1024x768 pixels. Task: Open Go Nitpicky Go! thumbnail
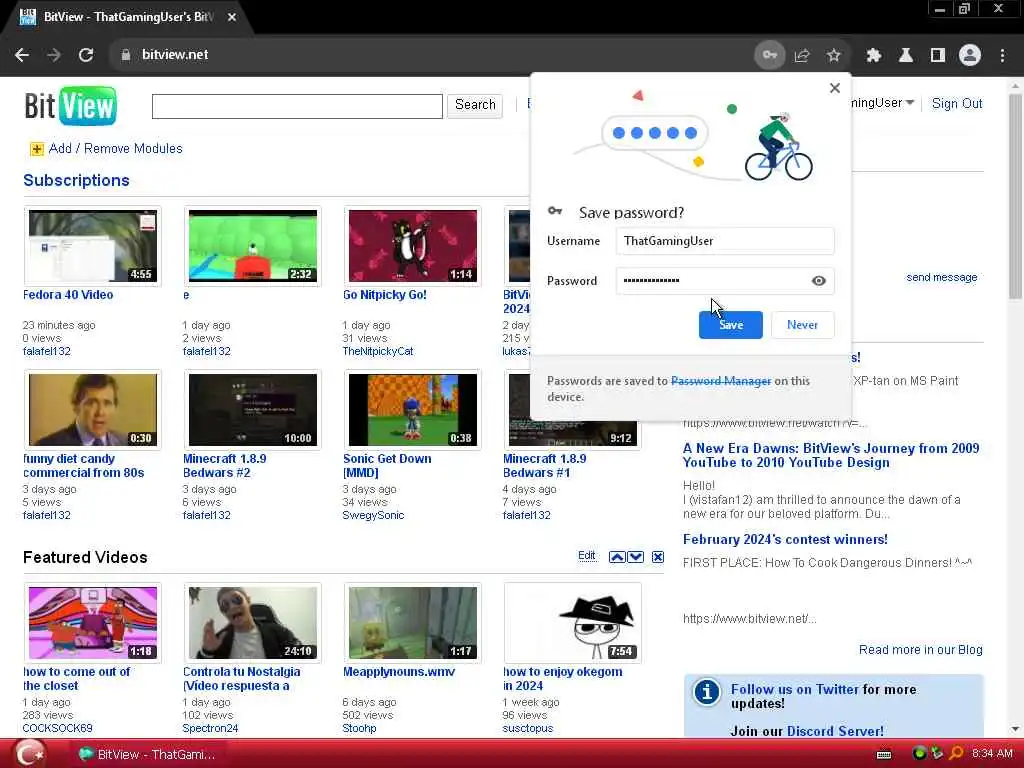coord(413,246)
